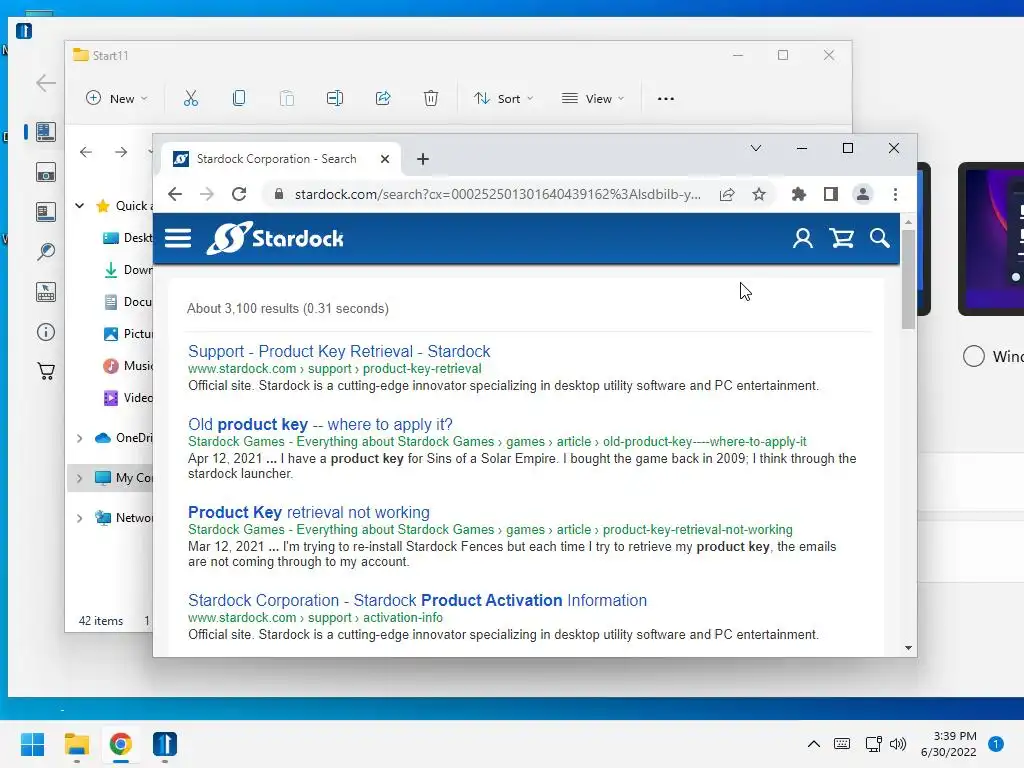
Task: Open Support - Product Key Retrieval result
Action: (x=339, y=351)
